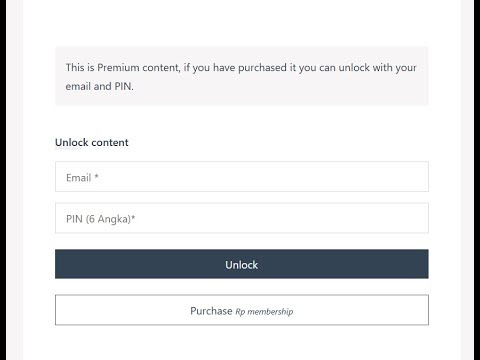Open Purchase Rp membership button
Viewport: 480px width, 360px height.
click(242, 310)
